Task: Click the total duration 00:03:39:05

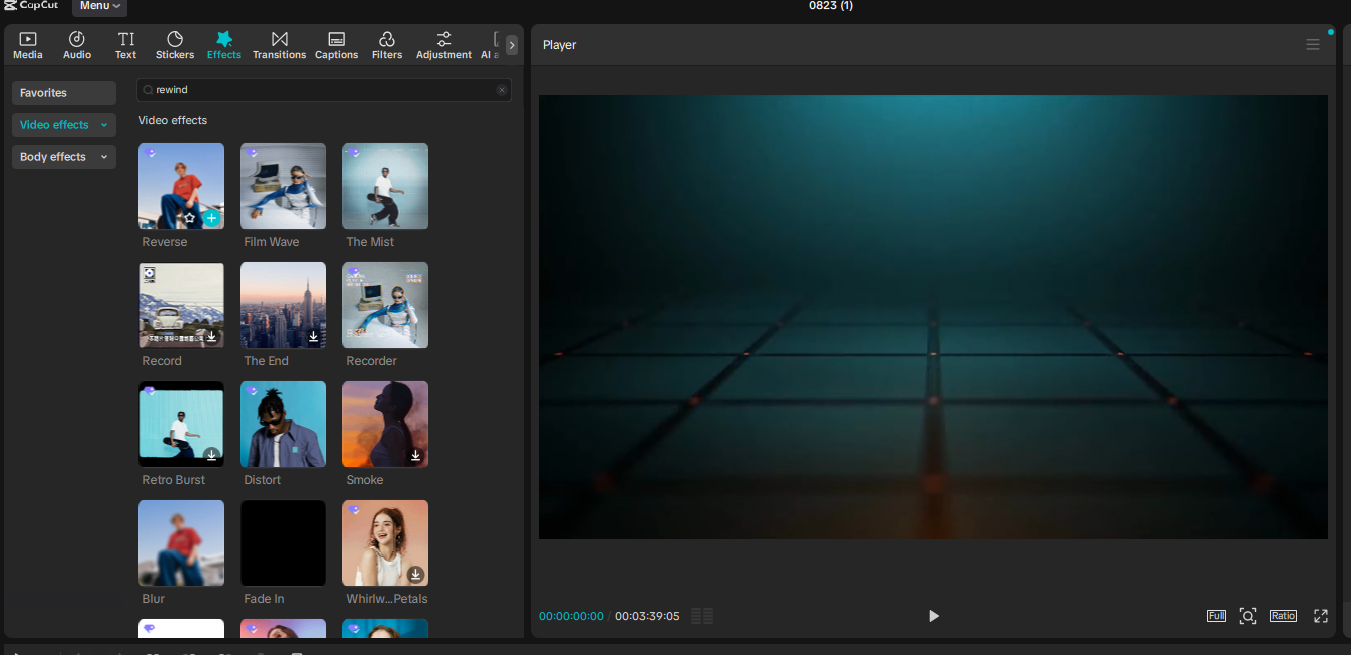Action: coord(647,616)
